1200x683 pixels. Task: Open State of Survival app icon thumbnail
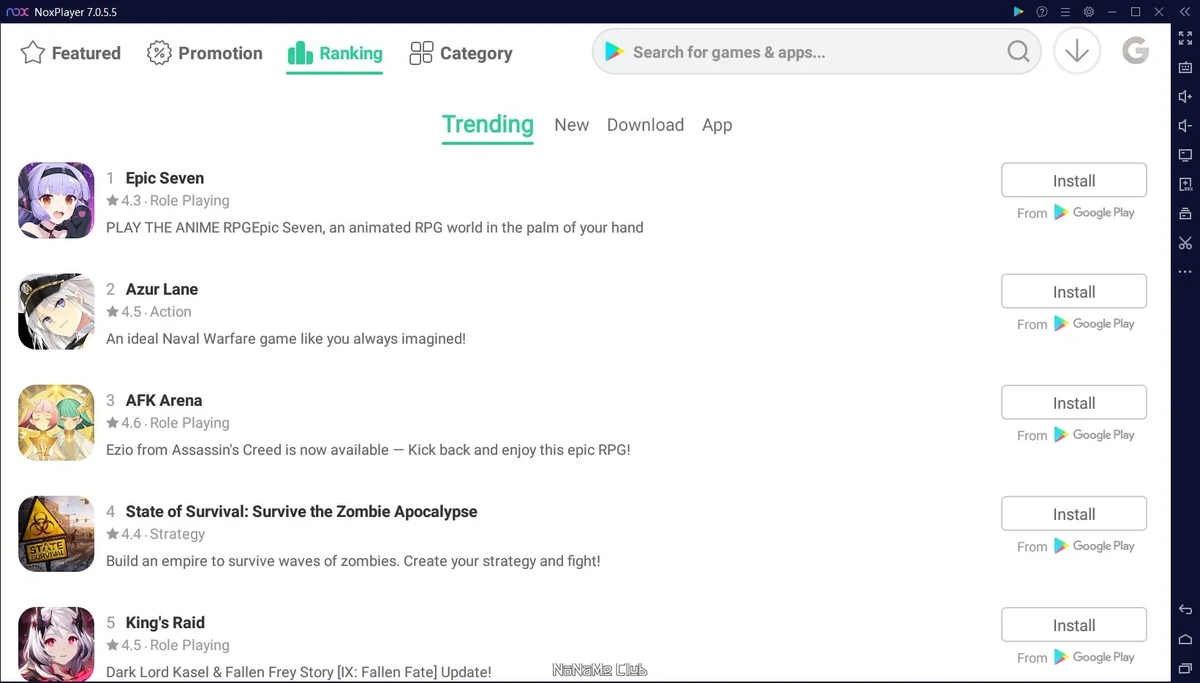(56, 533)
